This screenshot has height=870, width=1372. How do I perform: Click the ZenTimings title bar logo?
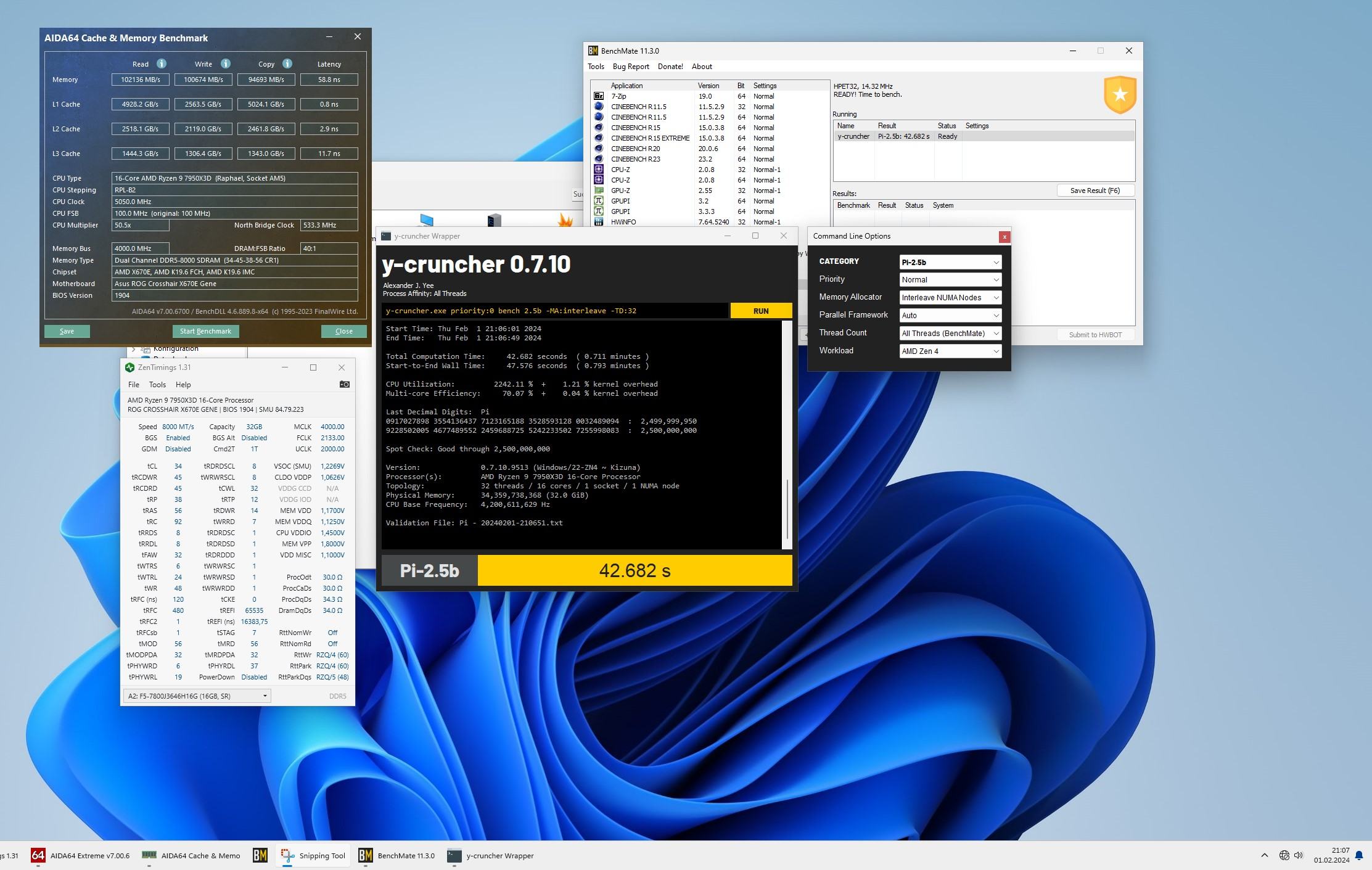(x=129, y=367)
